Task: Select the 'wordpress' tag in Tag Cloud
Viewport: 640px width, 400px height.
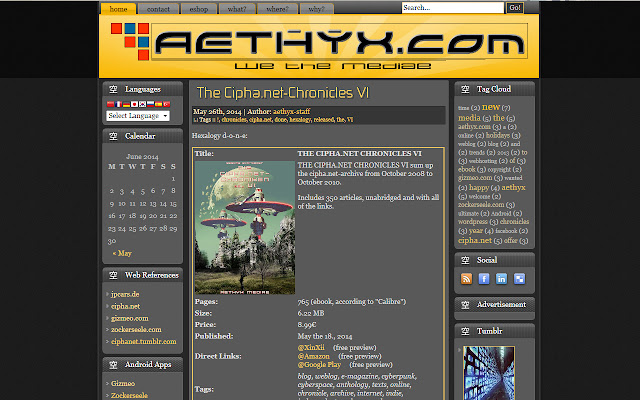Action: 473,222
